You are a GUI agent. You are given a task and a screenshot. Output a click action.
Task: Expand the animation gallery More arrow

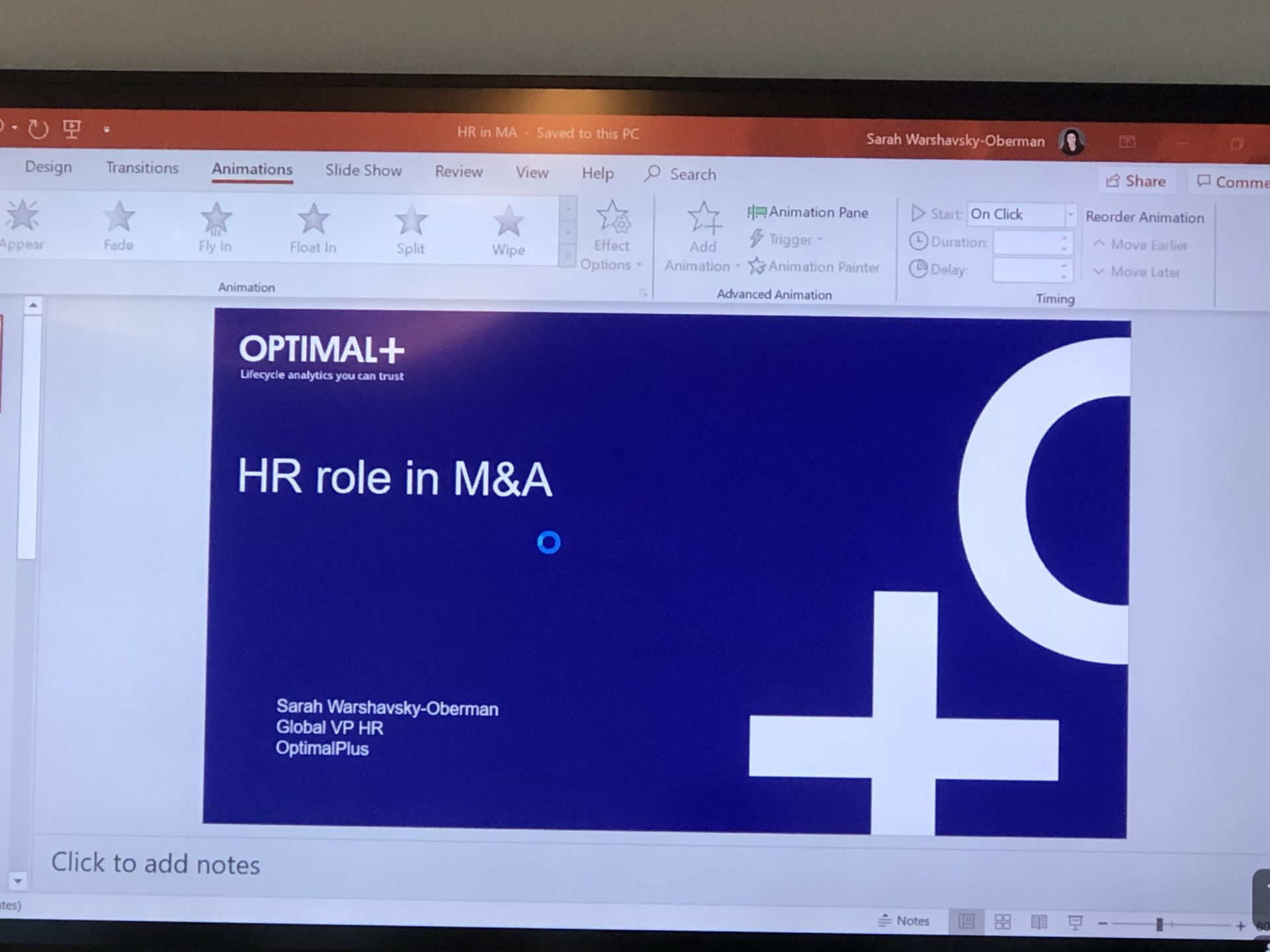[568, 257]
